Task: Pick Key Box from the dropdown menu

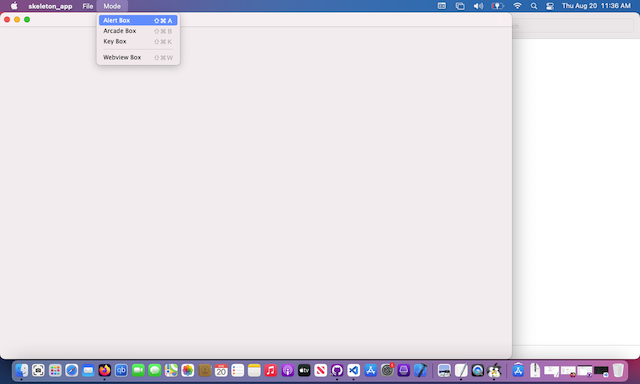Action: tap(138, 42)
